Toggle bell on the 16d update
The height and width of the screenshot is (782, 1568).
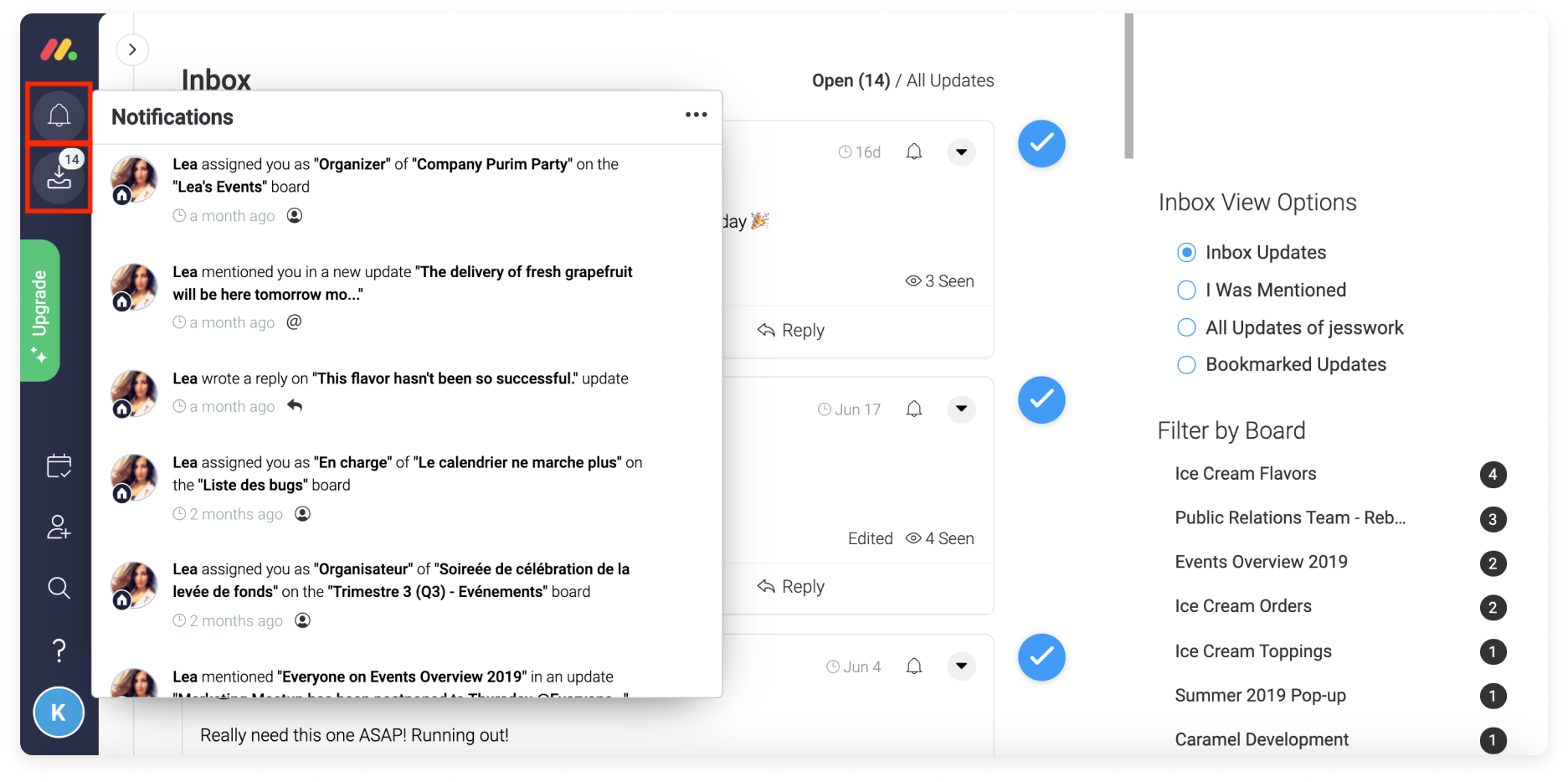click(914, 152)
